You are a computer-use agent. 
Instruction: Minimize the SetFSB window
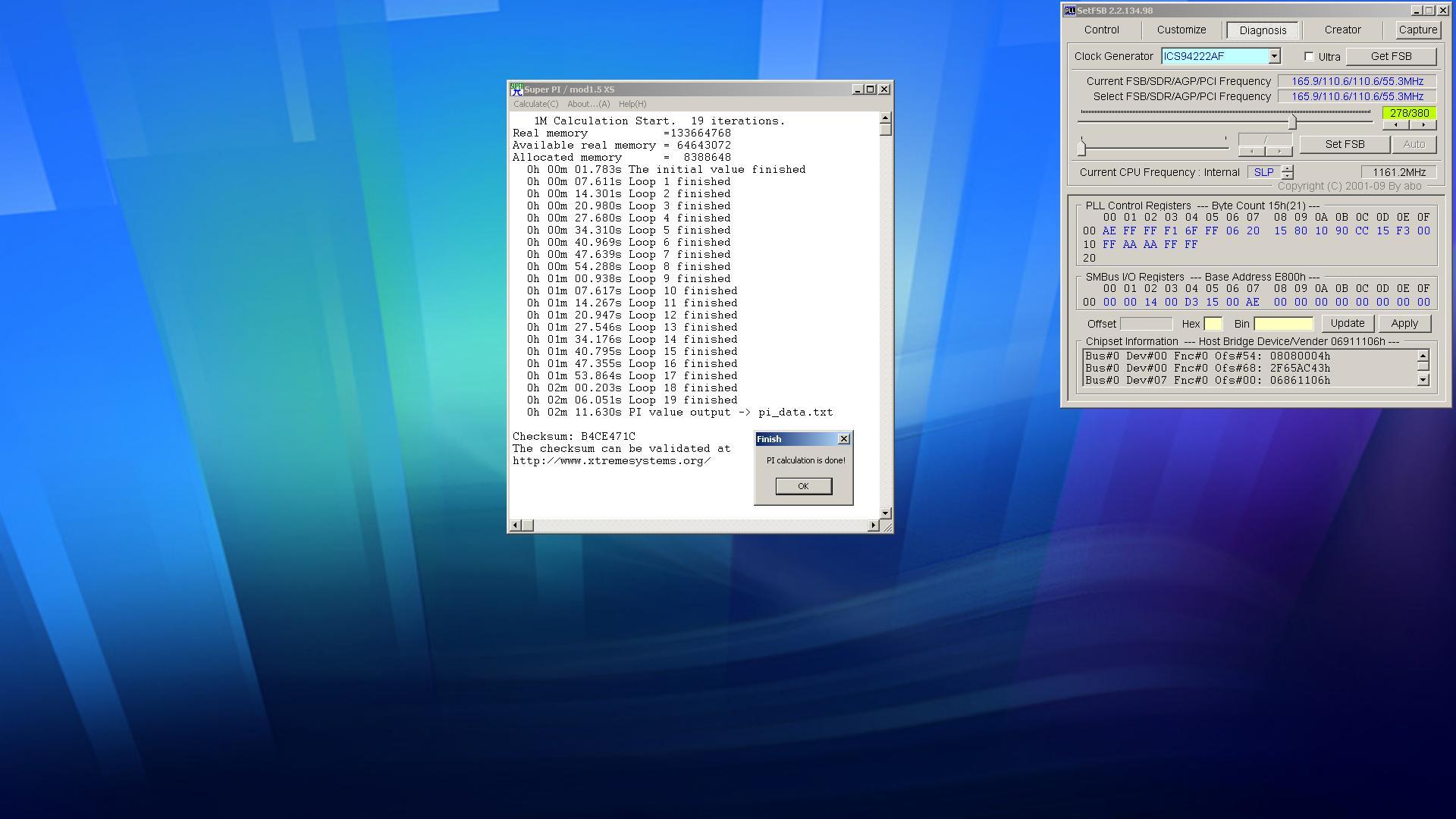coord(1416,11)
